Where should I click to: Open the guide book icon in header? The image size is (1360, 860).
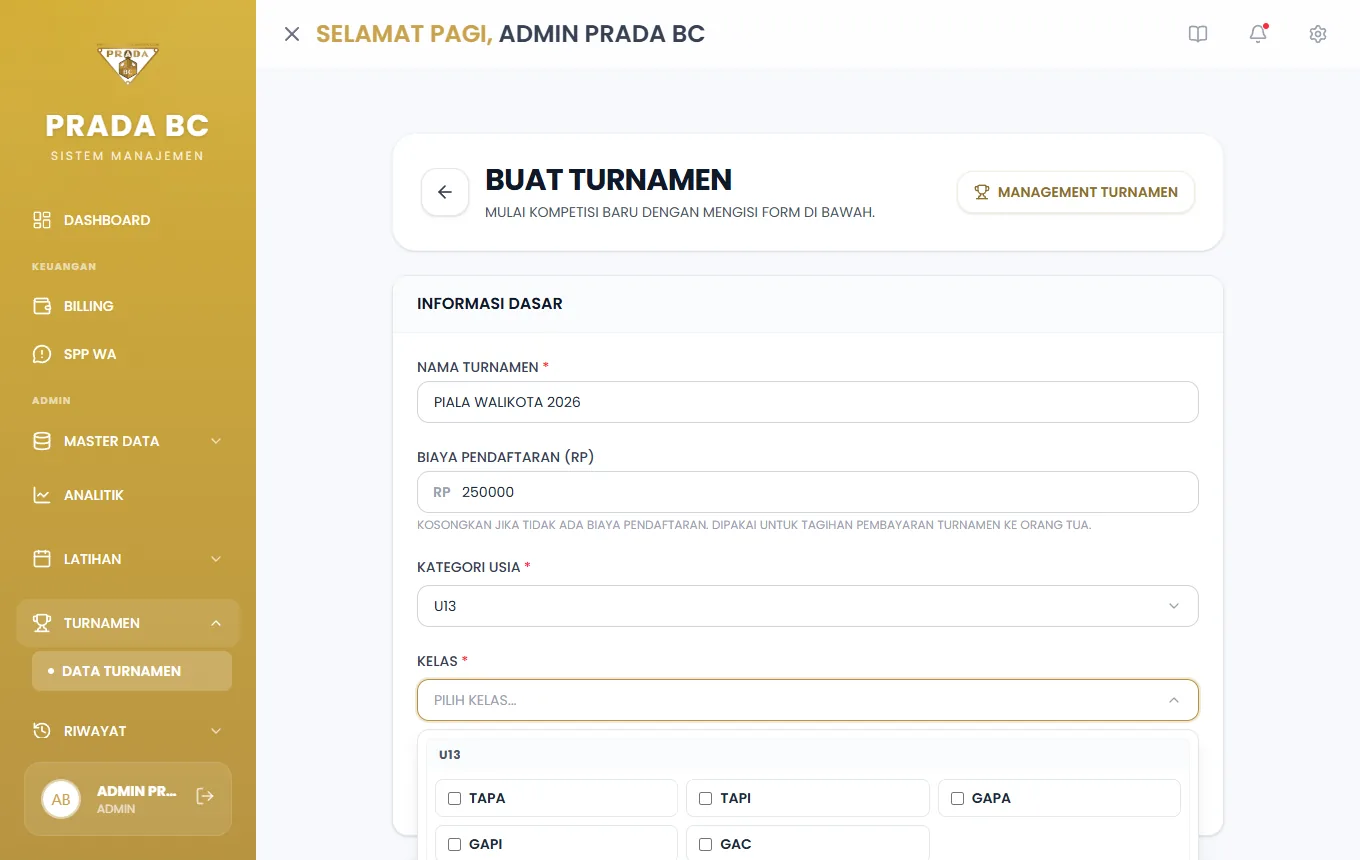[x=1198, y=34]
